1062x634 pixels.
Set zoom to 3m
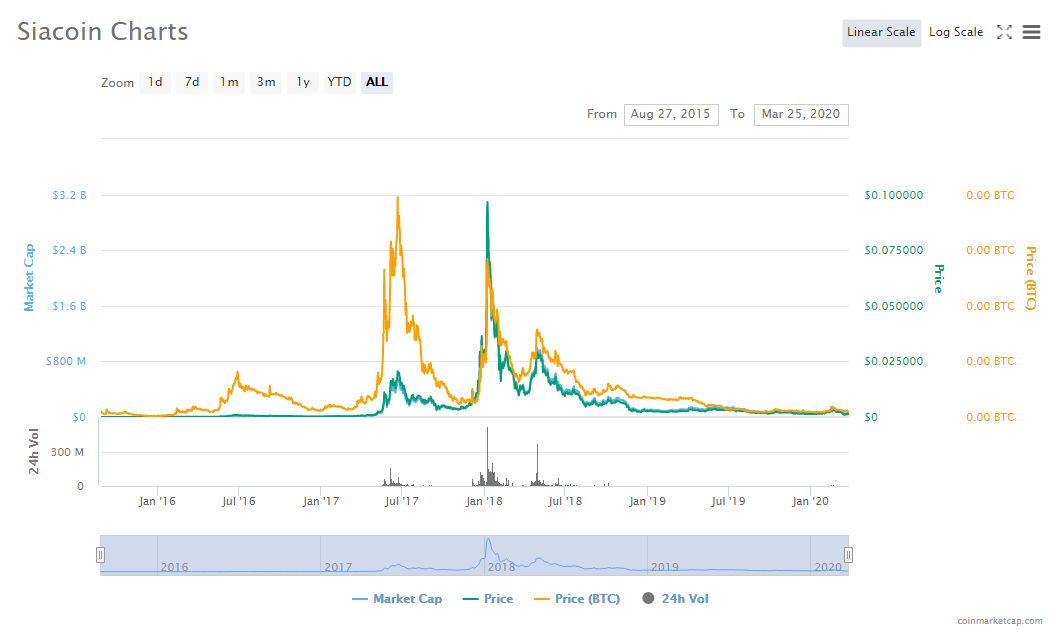click(266, 82)
